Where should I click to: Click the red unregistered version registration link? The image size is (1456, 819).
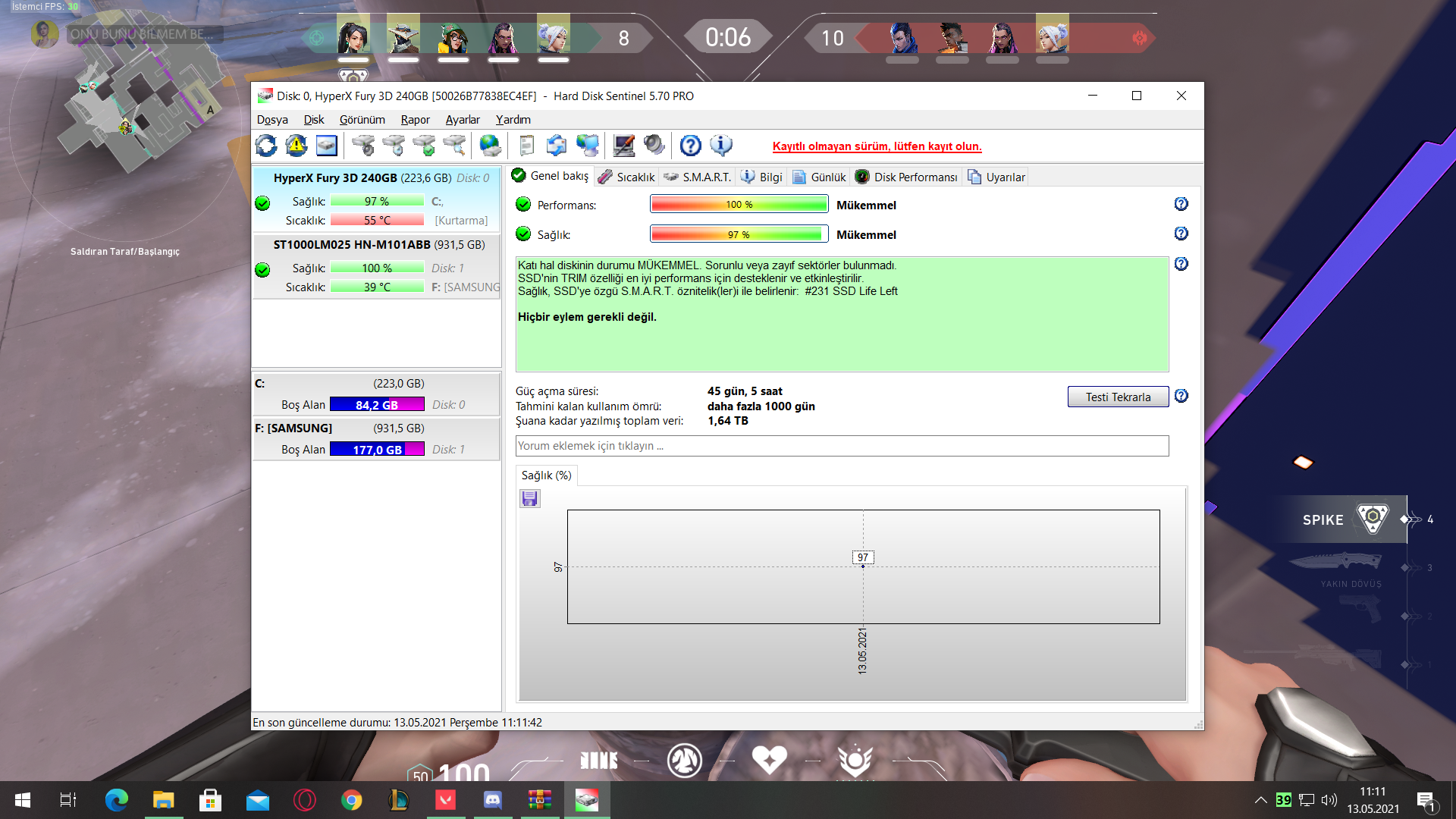[877, 146]
